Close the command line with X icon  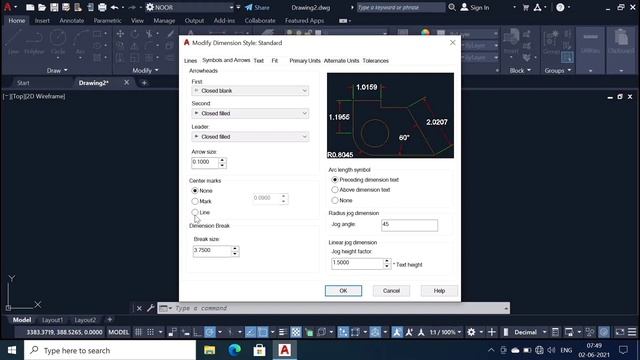[139, 308]
